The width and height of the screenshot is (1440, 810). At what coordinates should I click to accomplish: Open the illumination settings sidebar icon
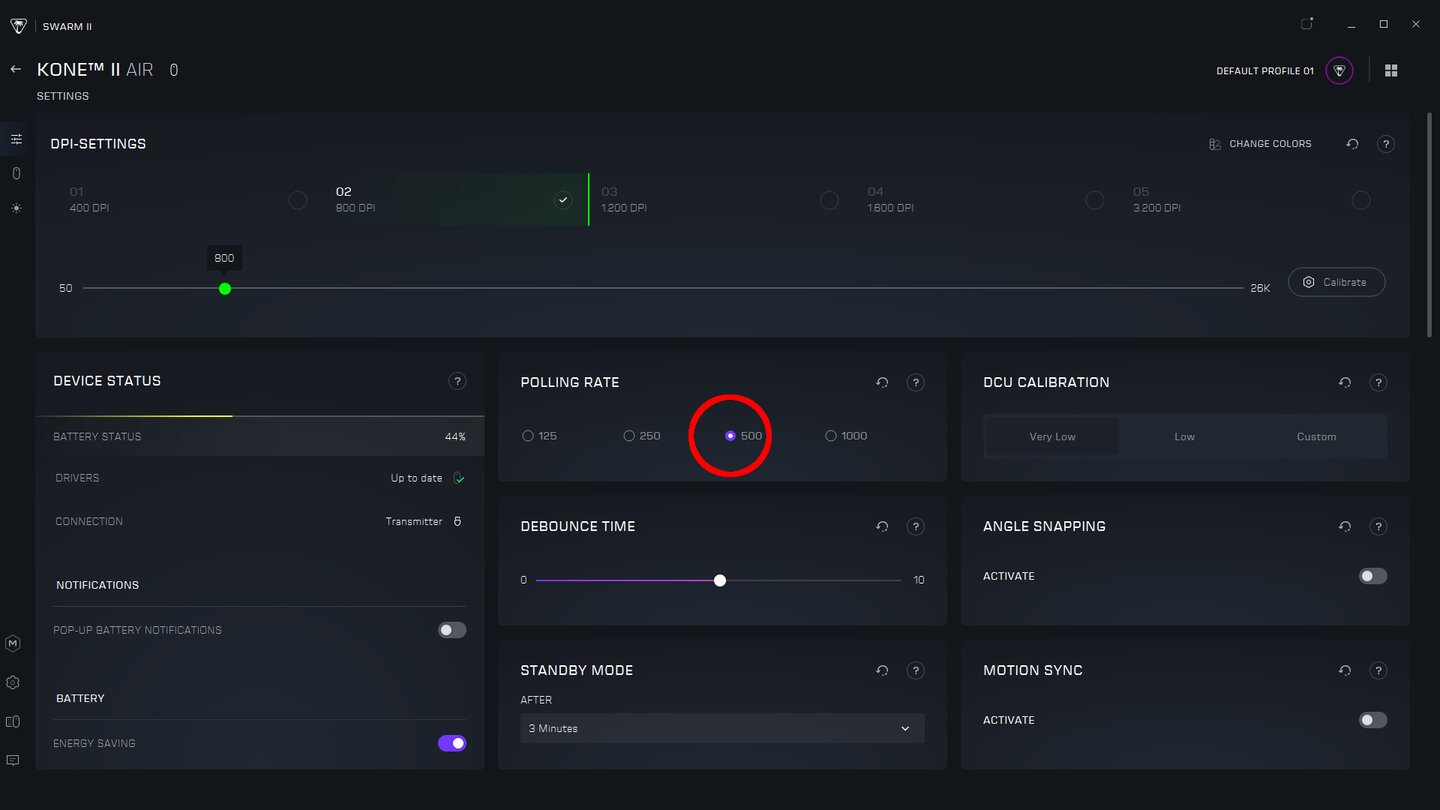[x=16, y=208]
